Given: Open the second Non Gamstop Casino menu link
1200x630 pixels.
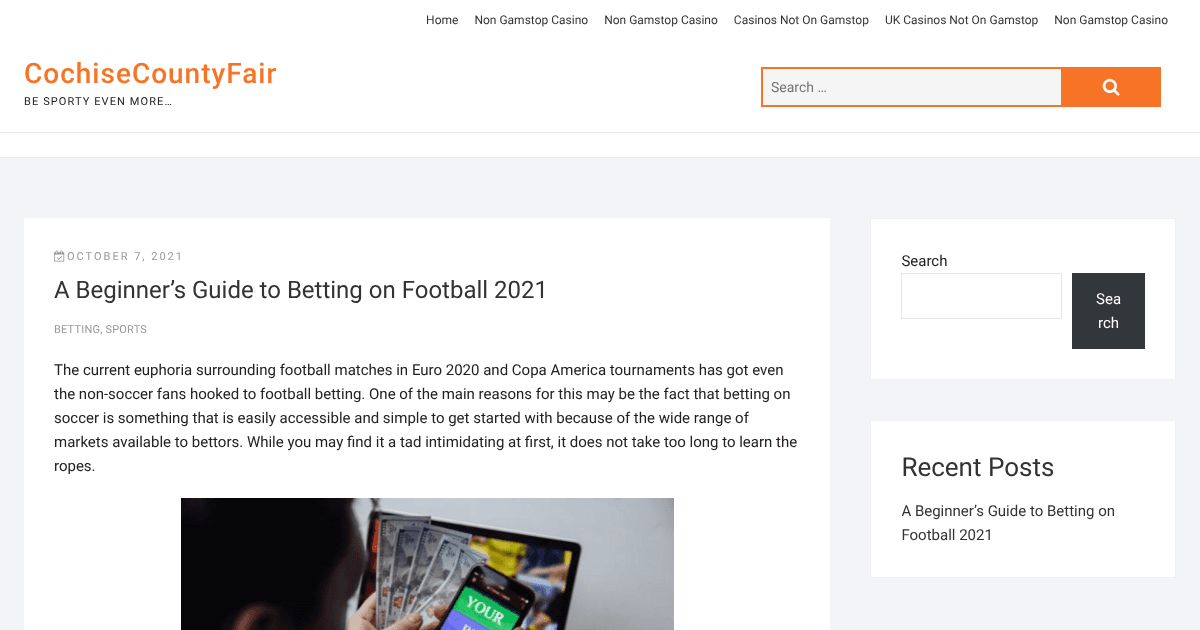Looking at the screenshot, I should [661, 20].
